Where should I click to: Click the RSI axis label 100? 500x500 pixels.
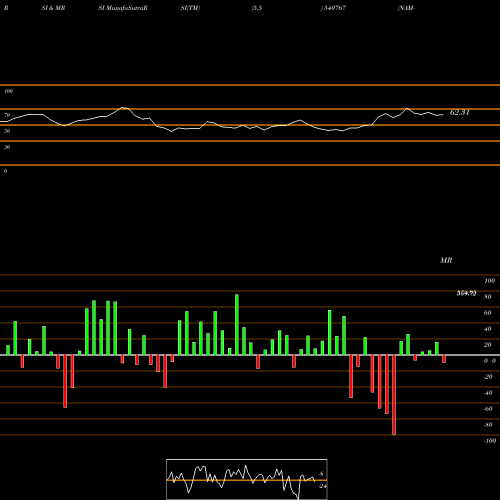[8, 91]
